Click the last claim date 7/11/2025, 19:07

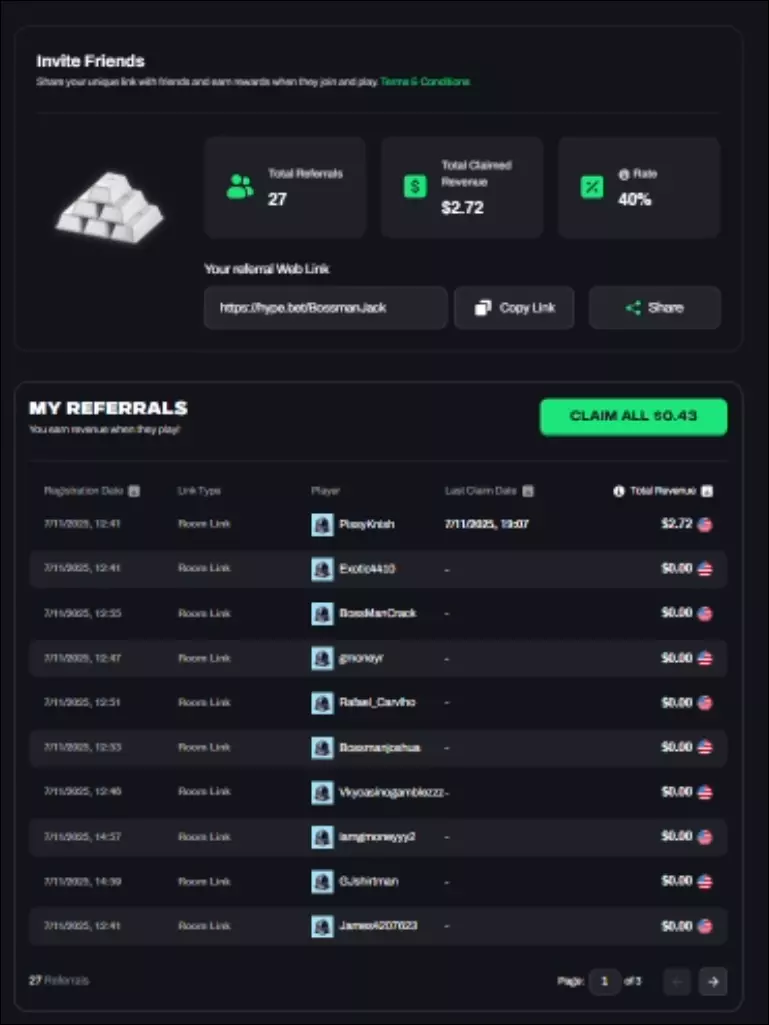click(x=487, y=524)
